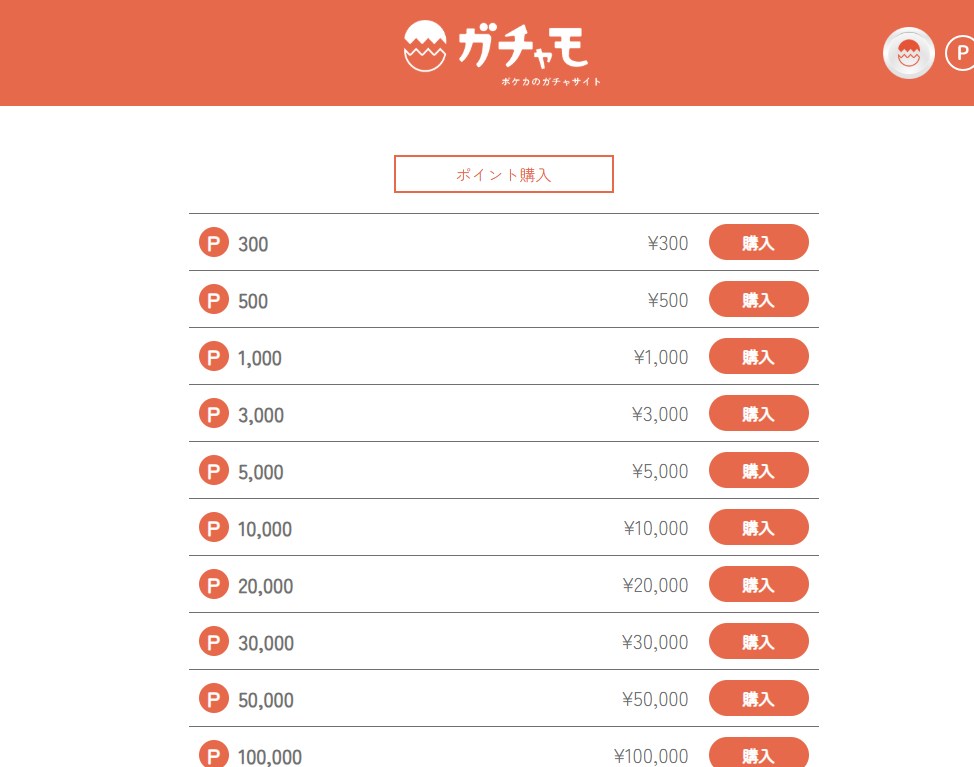Click the P coin icon beside 20,000
The height and width of the screenshot is (767, 974).
point(214,585)
